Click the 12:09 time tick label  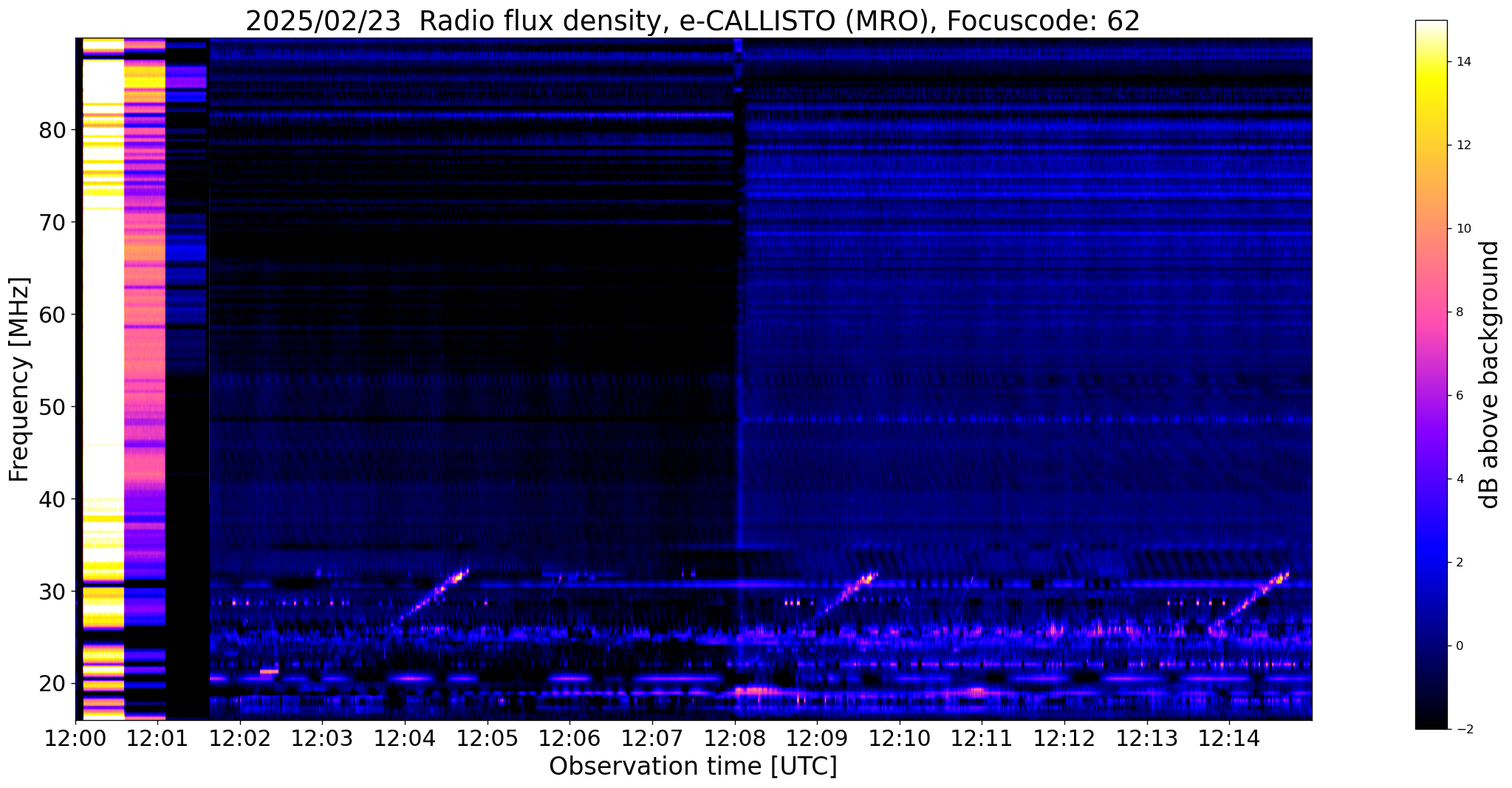click(x=816, y=739)
